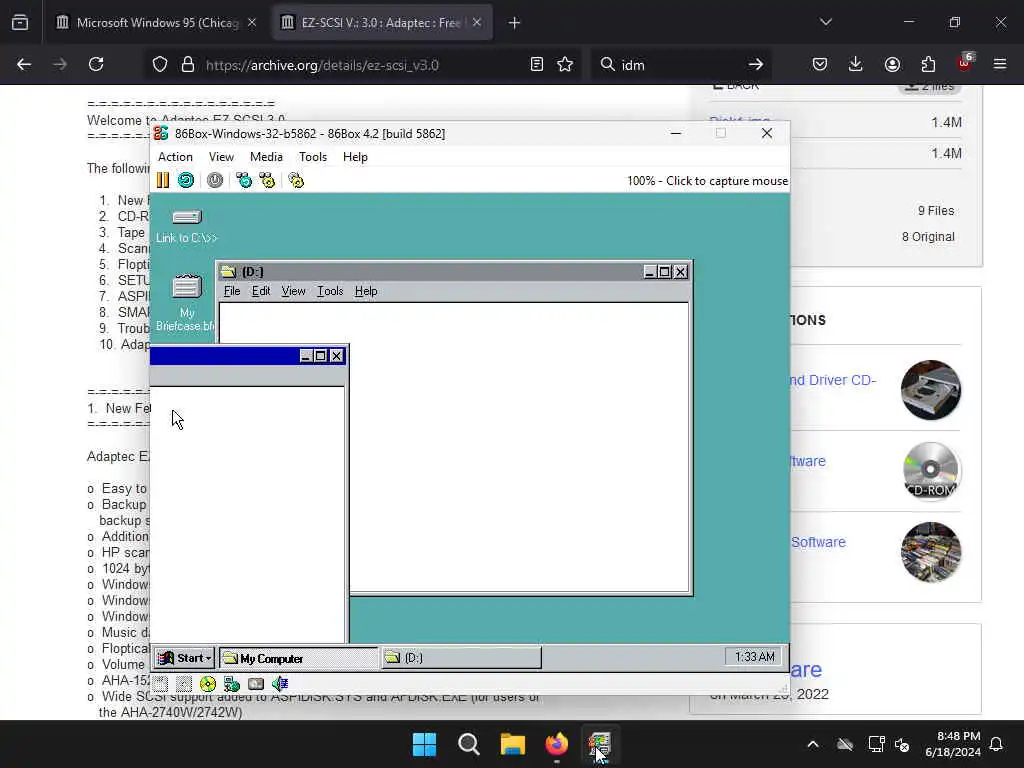
Task: Click the folder icon in D: title bar
Action: pos(229,272)
